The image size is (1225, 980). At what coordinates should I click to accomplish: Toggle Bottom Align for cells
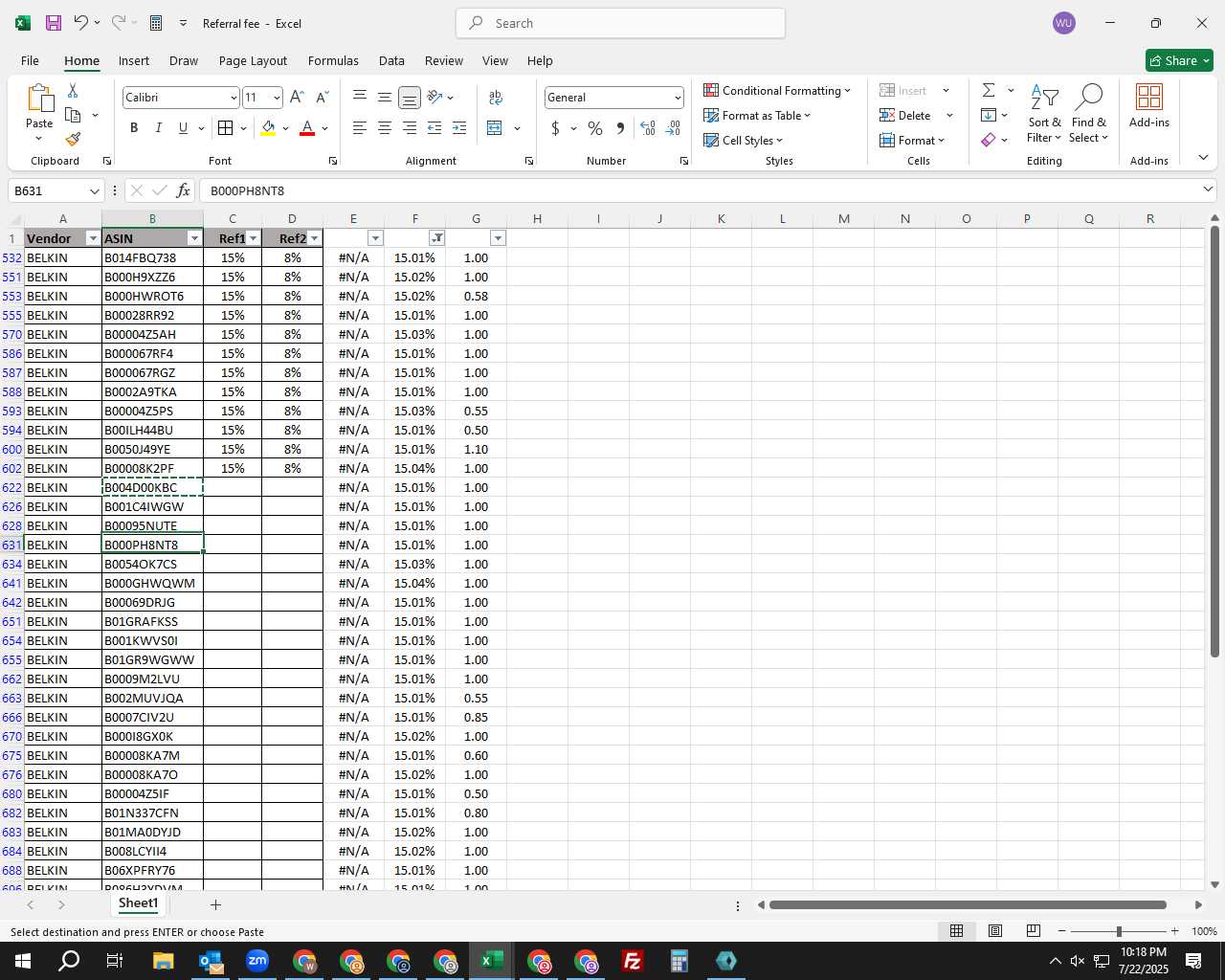[x=409, y=98]
